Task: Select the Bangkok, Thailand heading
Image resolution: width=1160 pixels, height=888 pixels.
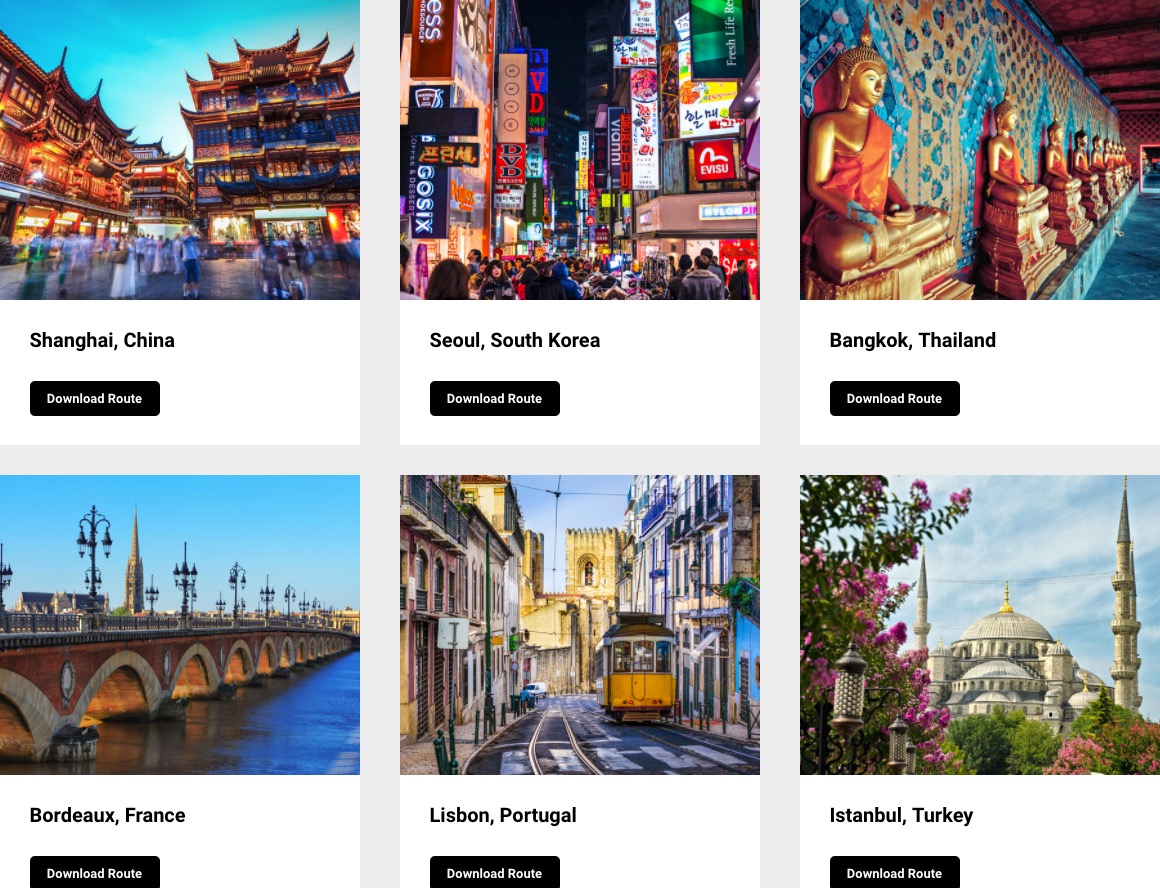Action: [x=912, y=340]
